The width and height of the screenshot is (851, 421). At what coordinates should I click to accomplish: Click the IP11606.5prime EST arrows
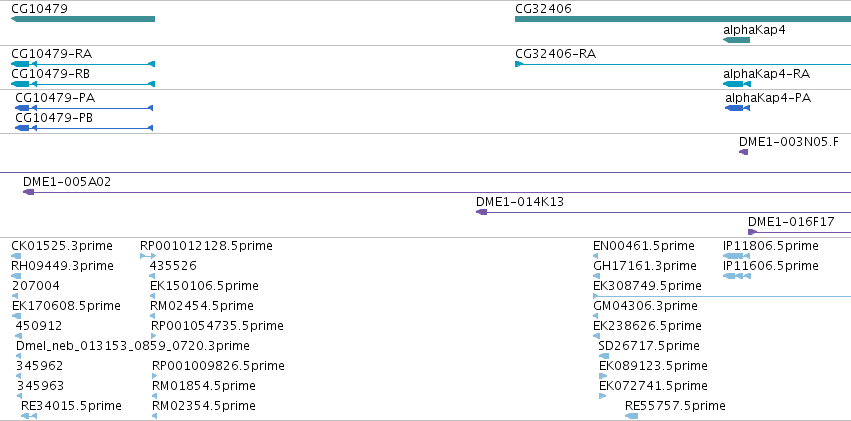coord(737,276)
